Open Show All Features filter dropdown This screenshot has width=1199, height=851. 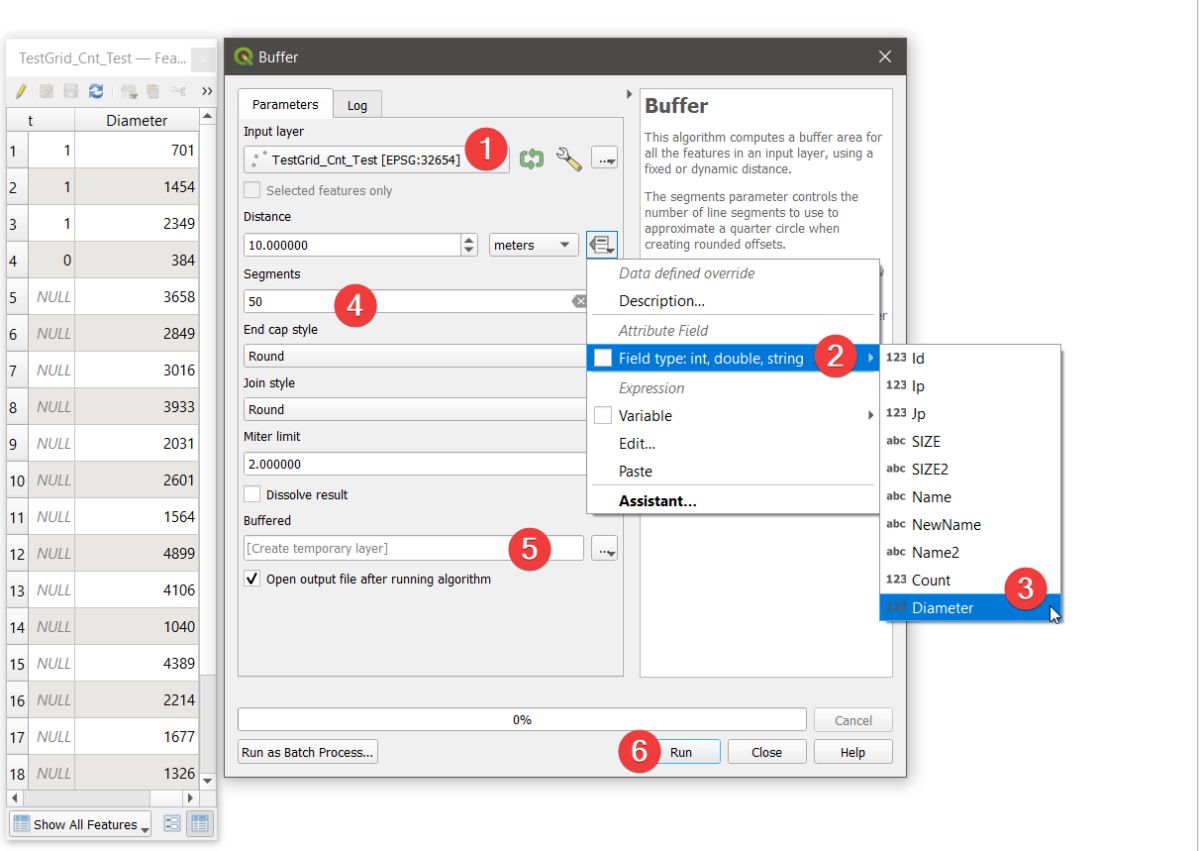80,824
